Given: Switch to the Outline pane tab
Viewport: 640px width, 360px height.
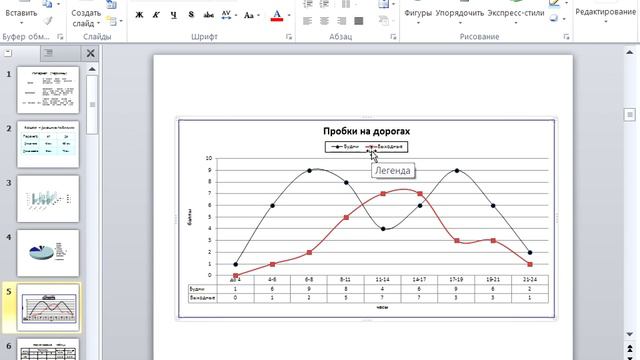Looking at the screenshot, I should [49, 53].
